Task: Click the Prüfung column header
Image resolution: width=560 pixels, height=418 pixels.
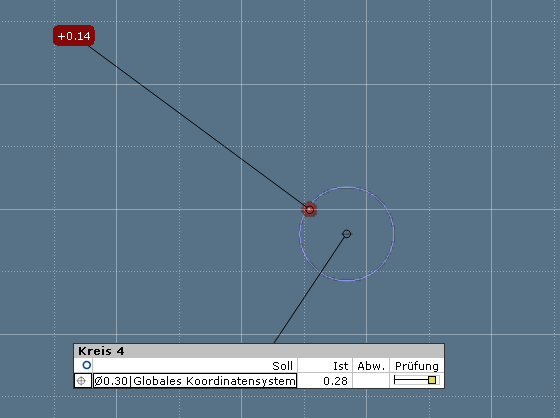Action: tap(417, 366)
